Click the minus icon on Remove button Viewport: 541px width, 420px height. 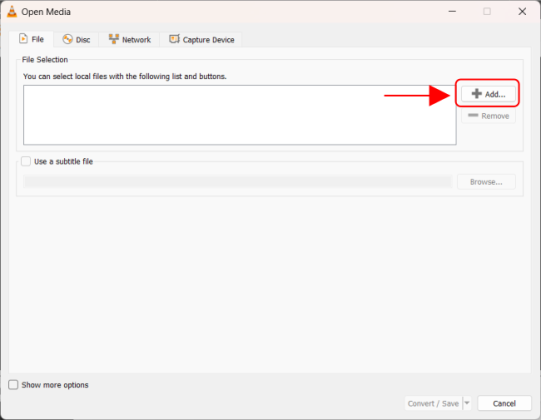click(x=473, y=115)
